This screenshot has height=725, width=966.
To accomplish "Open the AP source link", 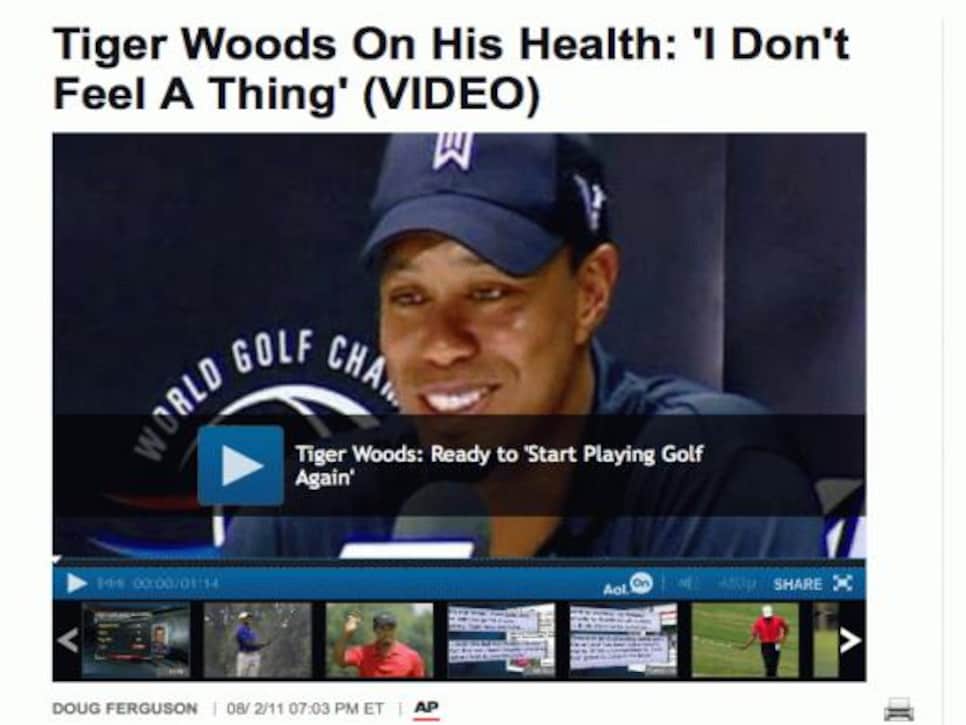I will [x=426, y=708].
